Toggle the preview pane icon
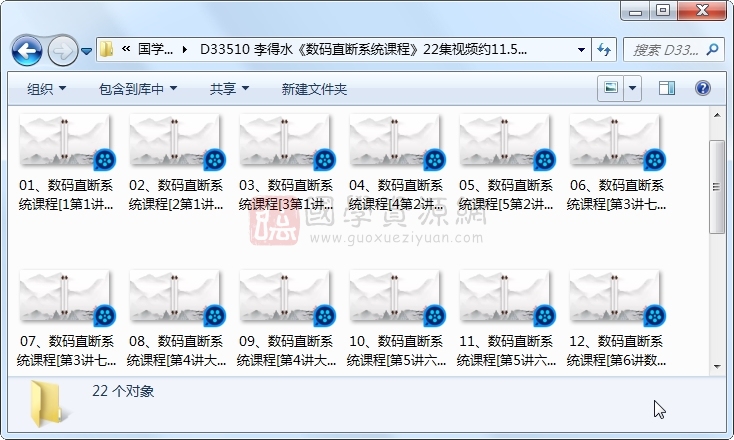The image size is (734, 440). [x=667, y=88]
